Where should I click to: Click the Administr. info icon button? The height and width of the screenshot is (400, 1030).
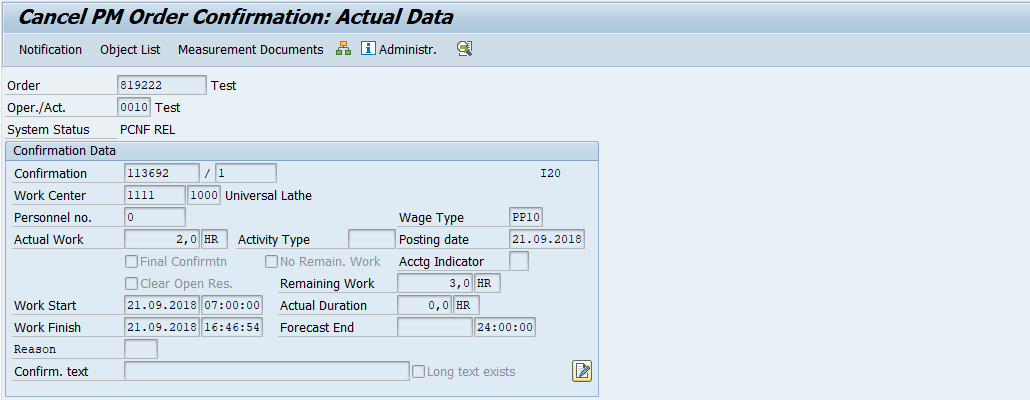[399, 49]
